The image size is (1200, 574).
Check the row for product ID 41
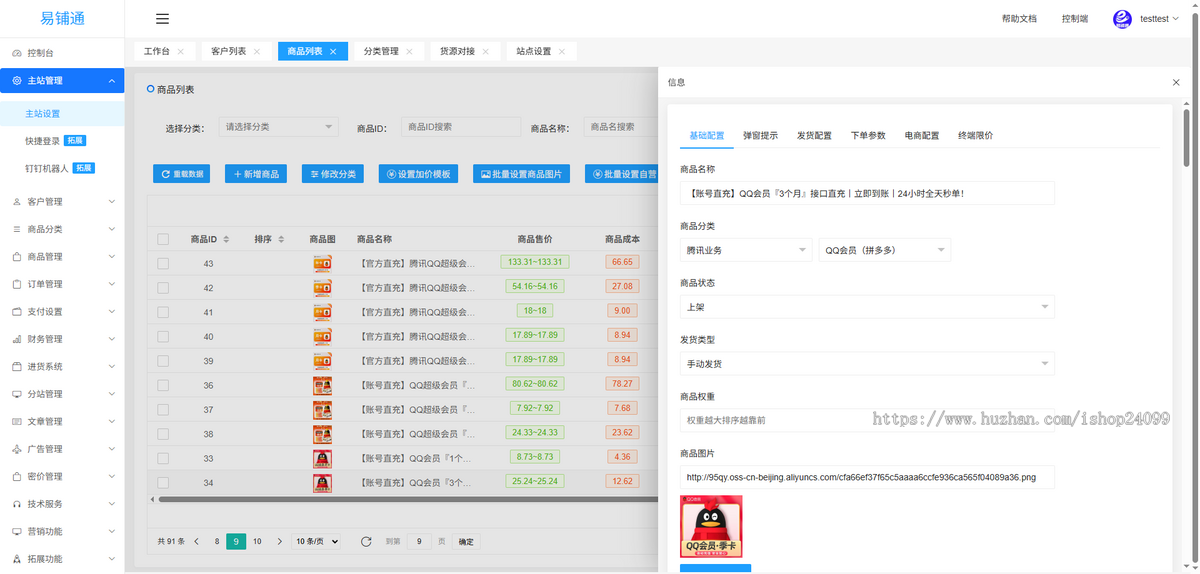163,312
